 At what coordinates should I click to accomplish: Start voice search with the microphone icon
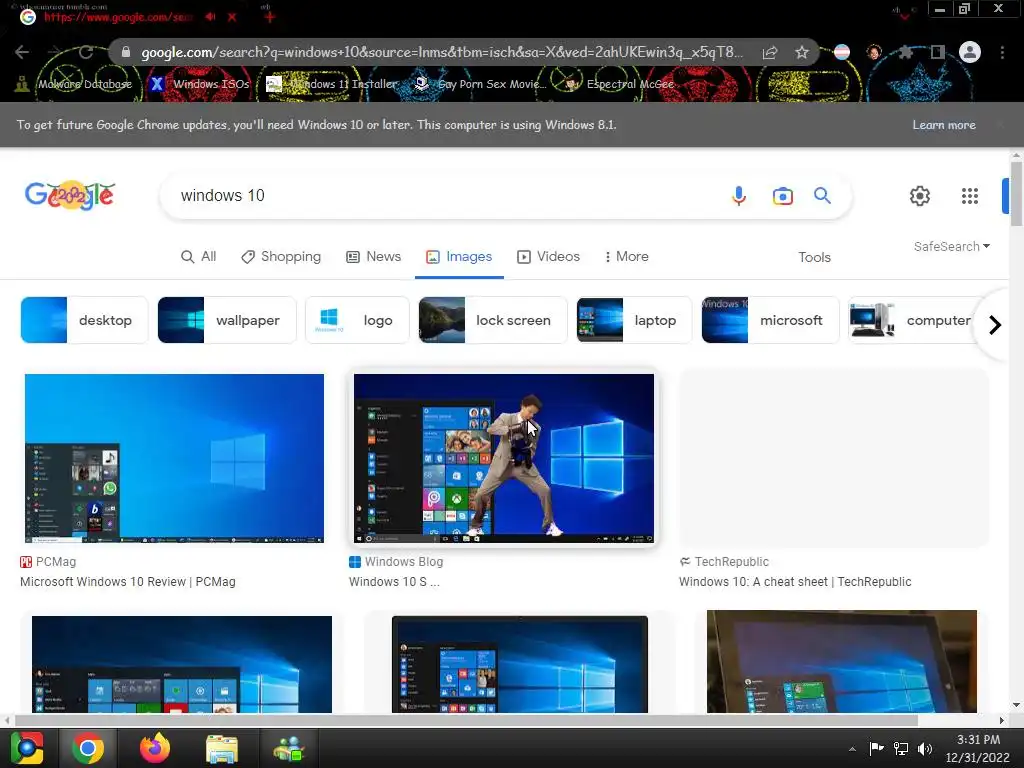tap(739, 195)
